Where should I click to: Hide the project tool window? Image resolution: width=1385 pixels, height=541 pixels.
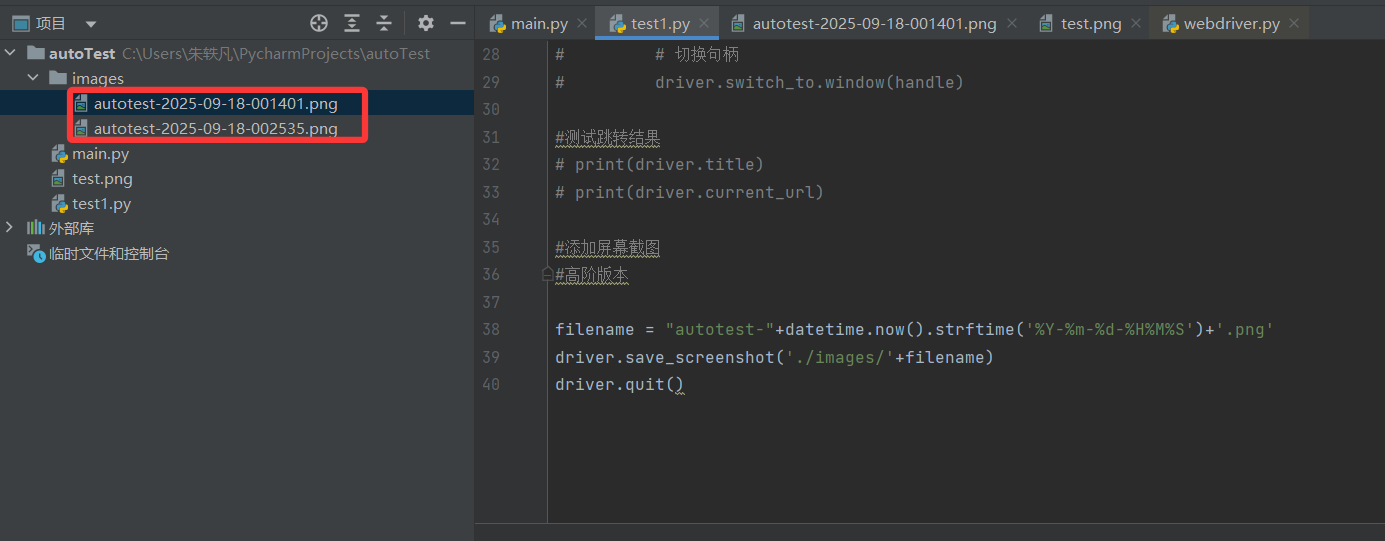458,23
